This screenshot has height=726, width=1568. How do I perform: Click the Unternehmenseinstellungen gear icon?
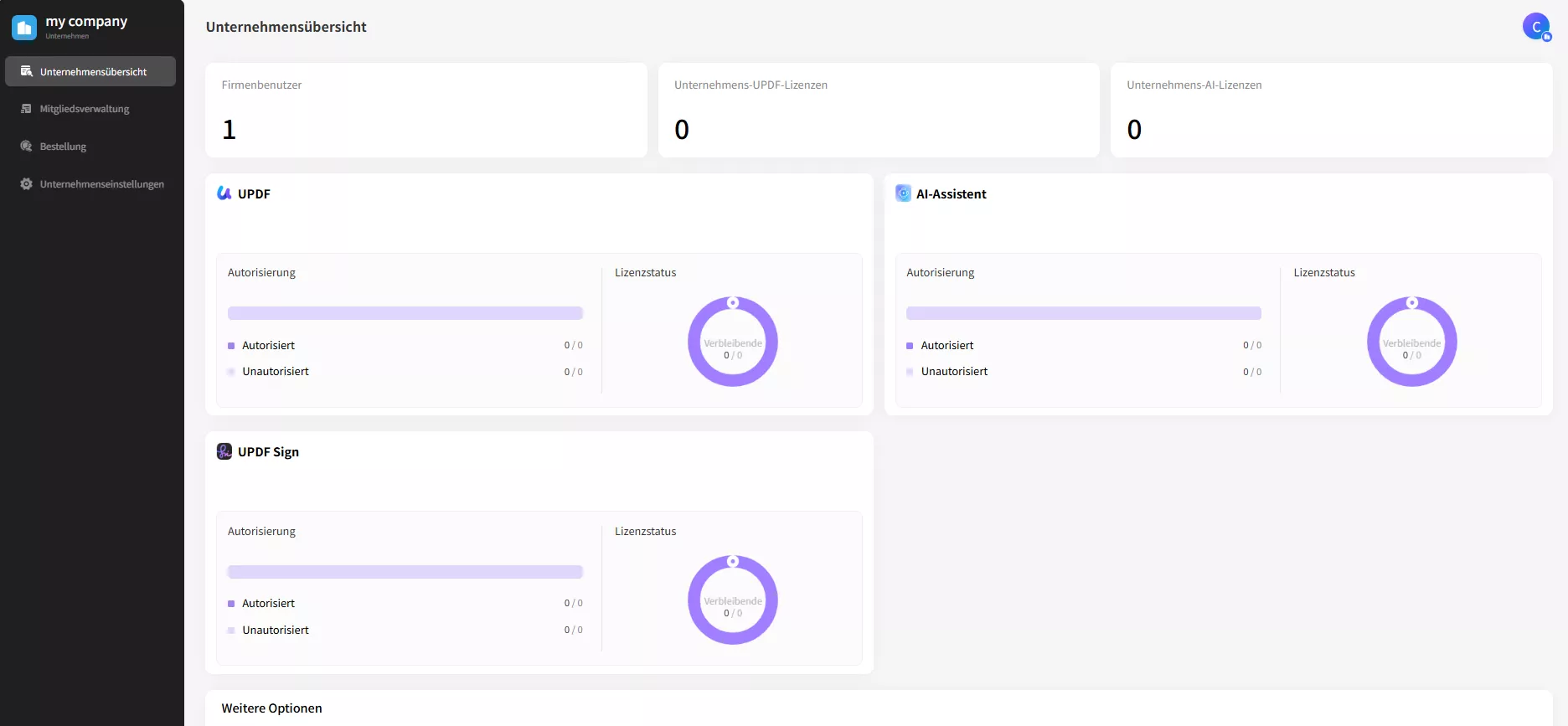coord(27,184)
